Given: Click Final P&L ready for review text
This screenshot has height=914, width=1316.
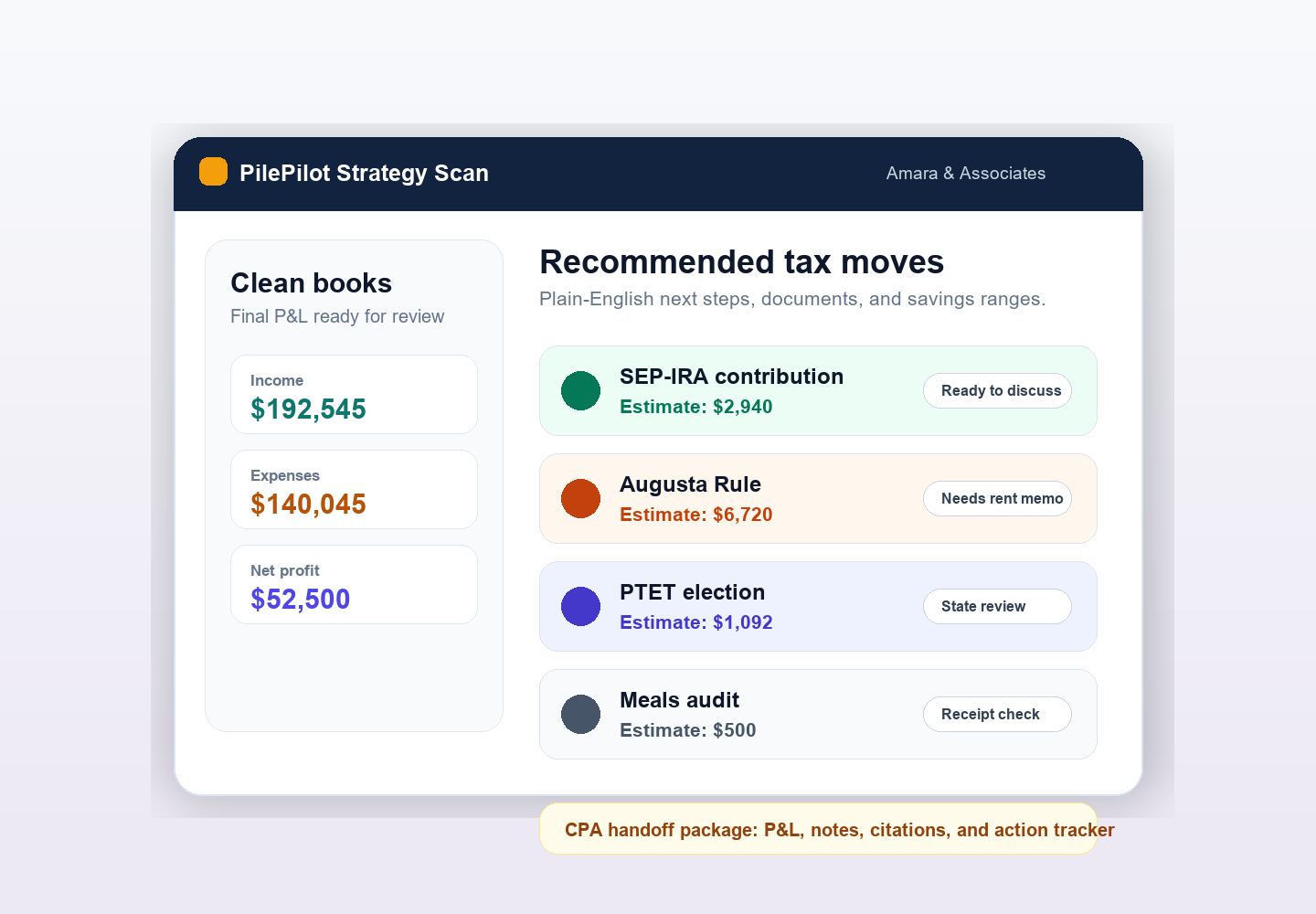Looking at the screenshot, I should (x=337, y=316).
